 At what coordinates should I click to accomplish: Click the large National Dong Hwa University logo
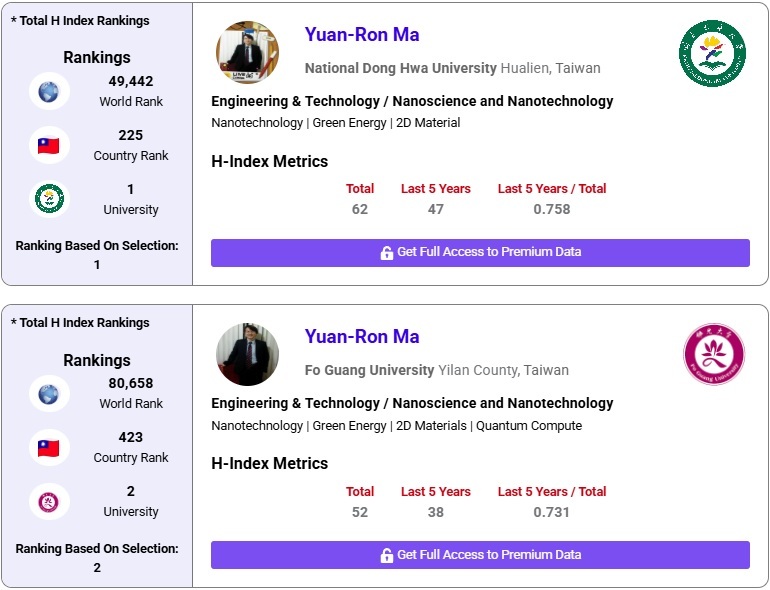click(x=713, y=53)
